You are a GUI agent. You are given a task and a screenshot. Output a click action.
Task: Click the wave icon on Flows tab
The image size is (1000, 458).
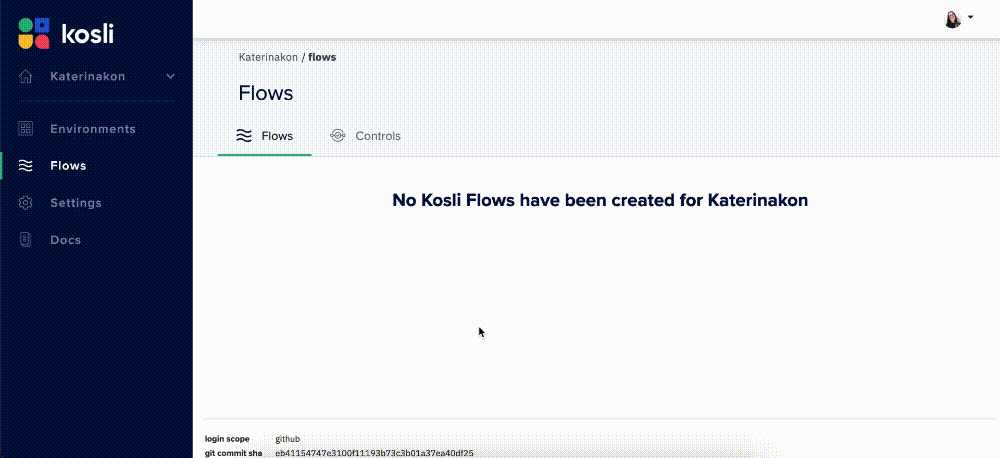click(x=244, y=136)
